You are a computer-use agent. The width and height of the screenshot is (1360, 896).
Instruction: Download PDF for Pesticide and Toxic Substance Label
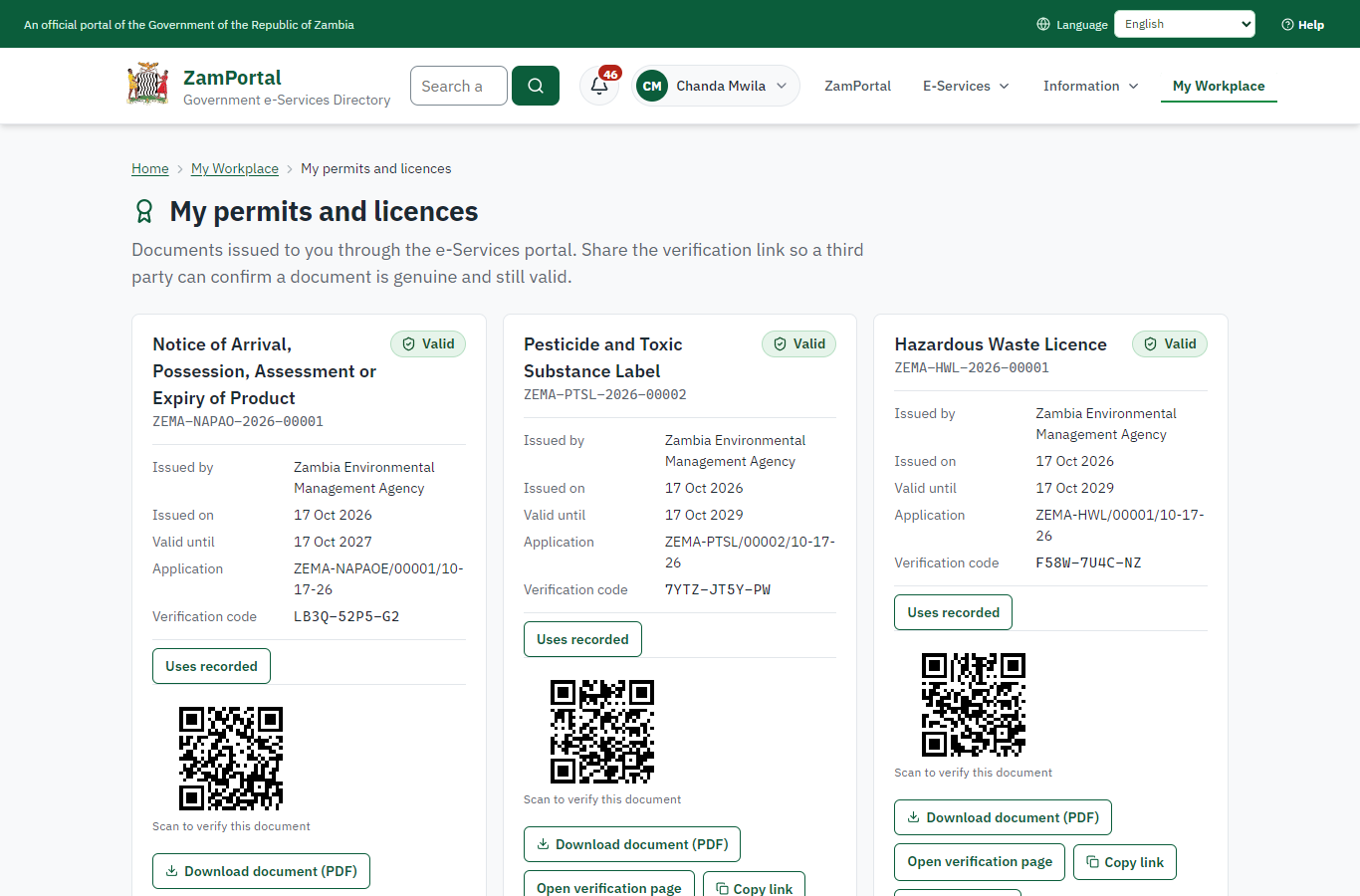(x=632, y=844)
